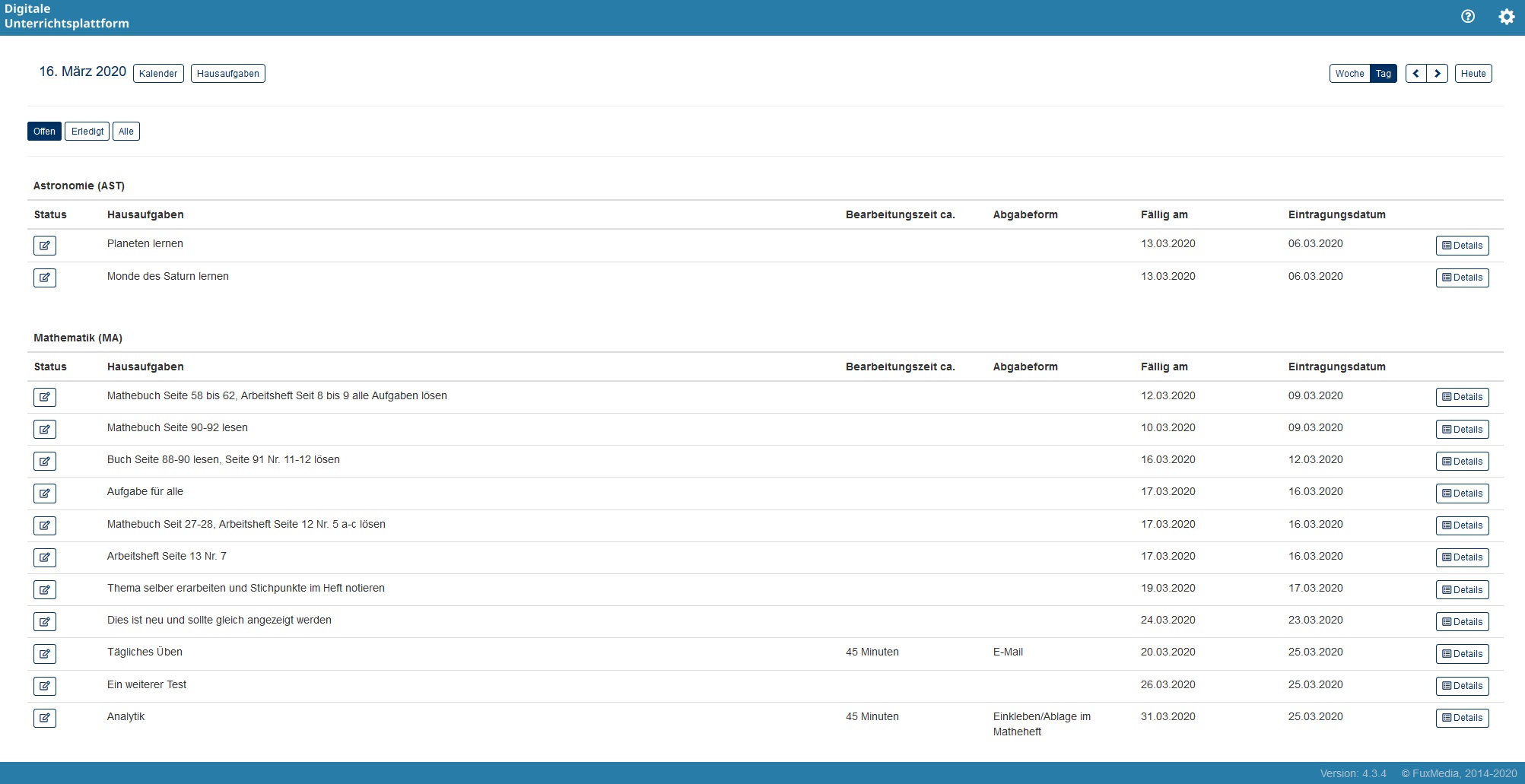Click due date 31.03.2020
The width and height of the screenshot is (1525, 784).
point(1168,716)
